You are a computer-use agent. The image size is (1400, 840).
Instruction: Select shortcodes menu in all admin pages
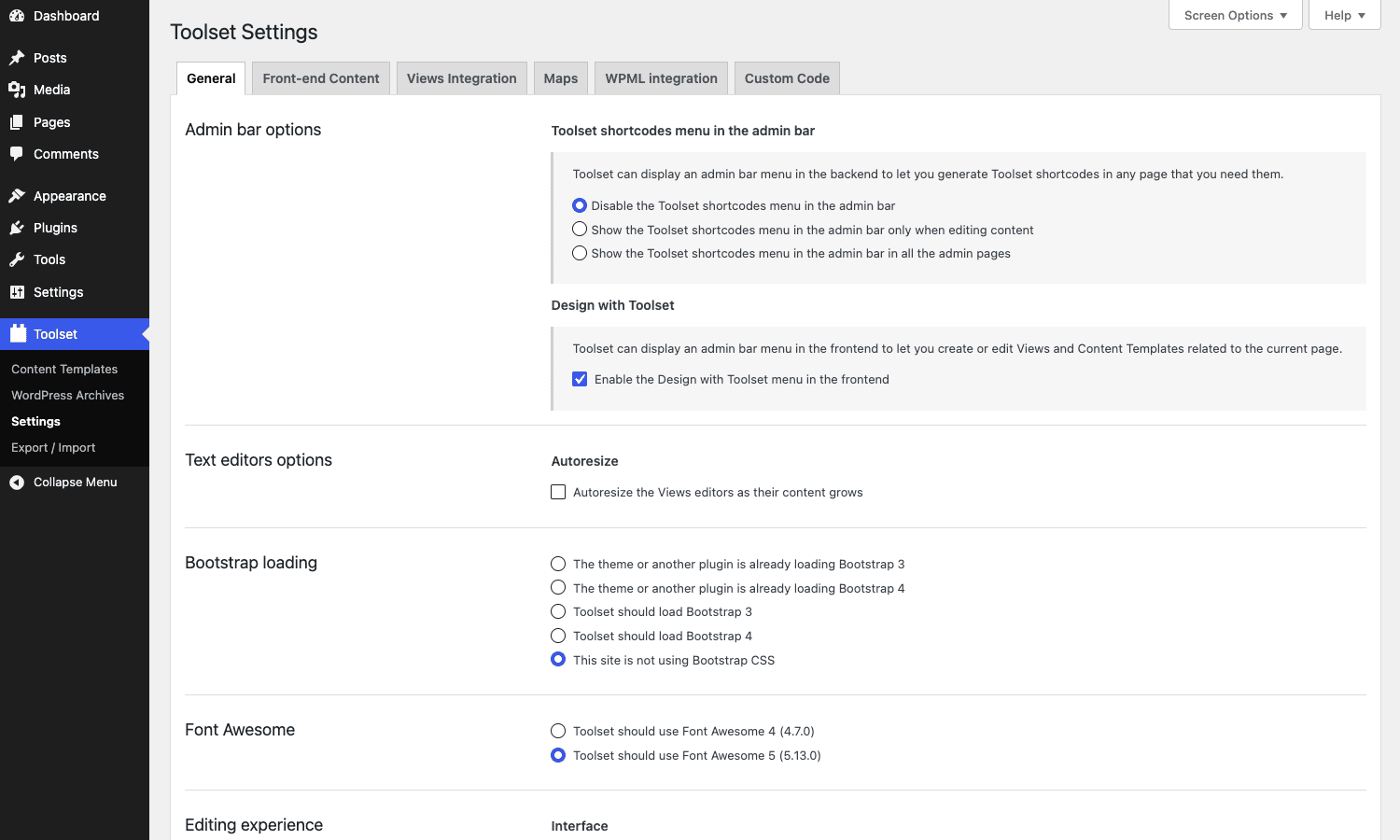(x=580, y=253)
